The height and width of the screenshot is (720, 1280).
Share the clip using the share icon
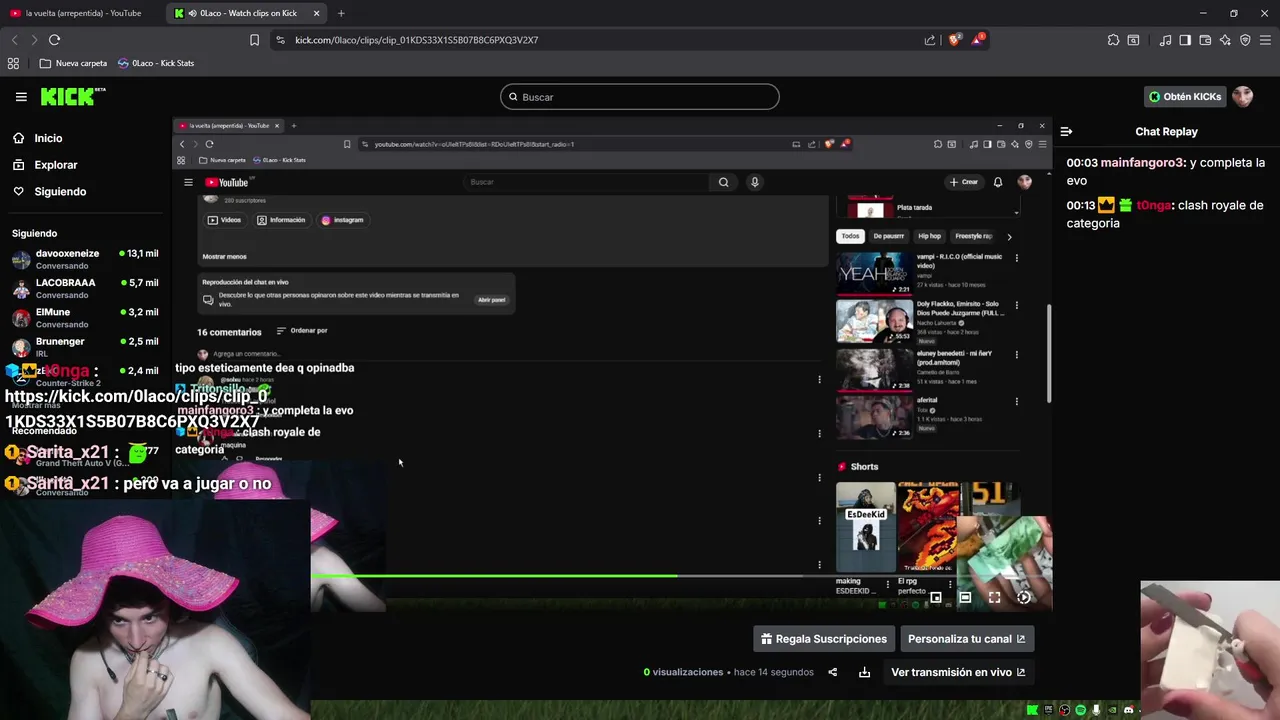833,672
